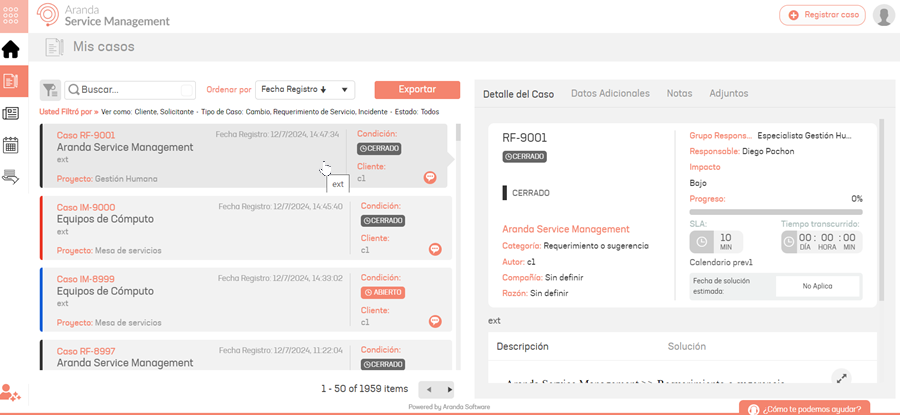Click Responsable Diego Pachon text

[x=742, y=152]
